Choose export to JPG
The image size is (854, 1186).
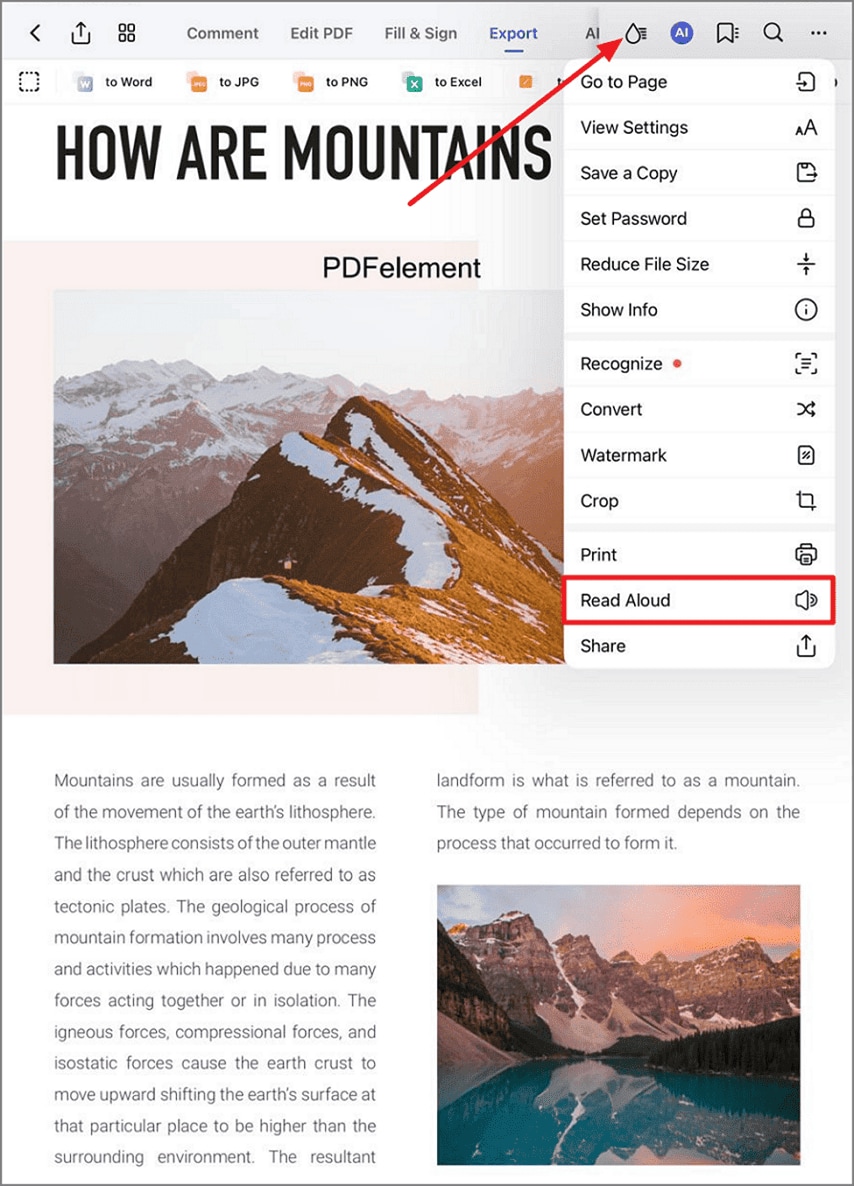click(x=223, y=82)
